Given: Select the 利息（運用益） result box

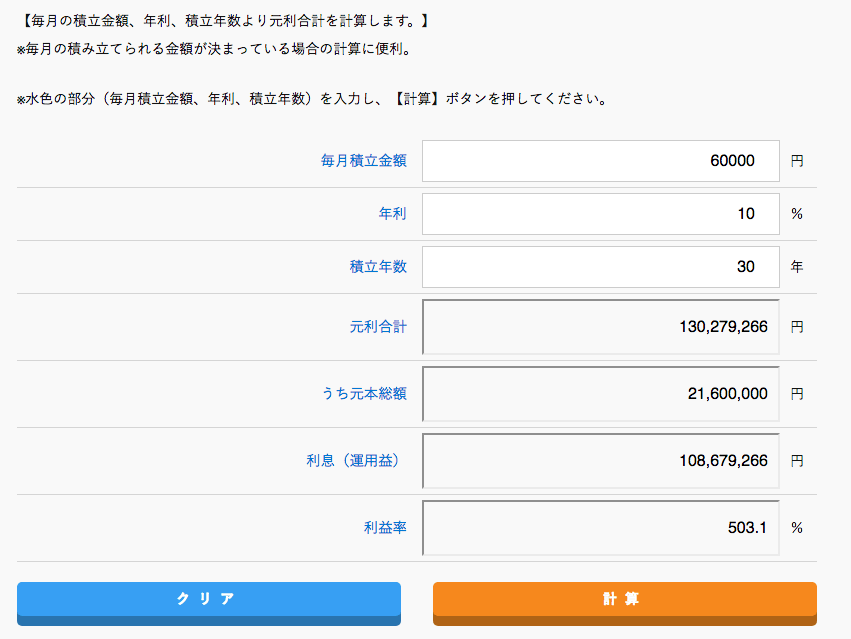Looking at the screenshot, I should 600,461.
